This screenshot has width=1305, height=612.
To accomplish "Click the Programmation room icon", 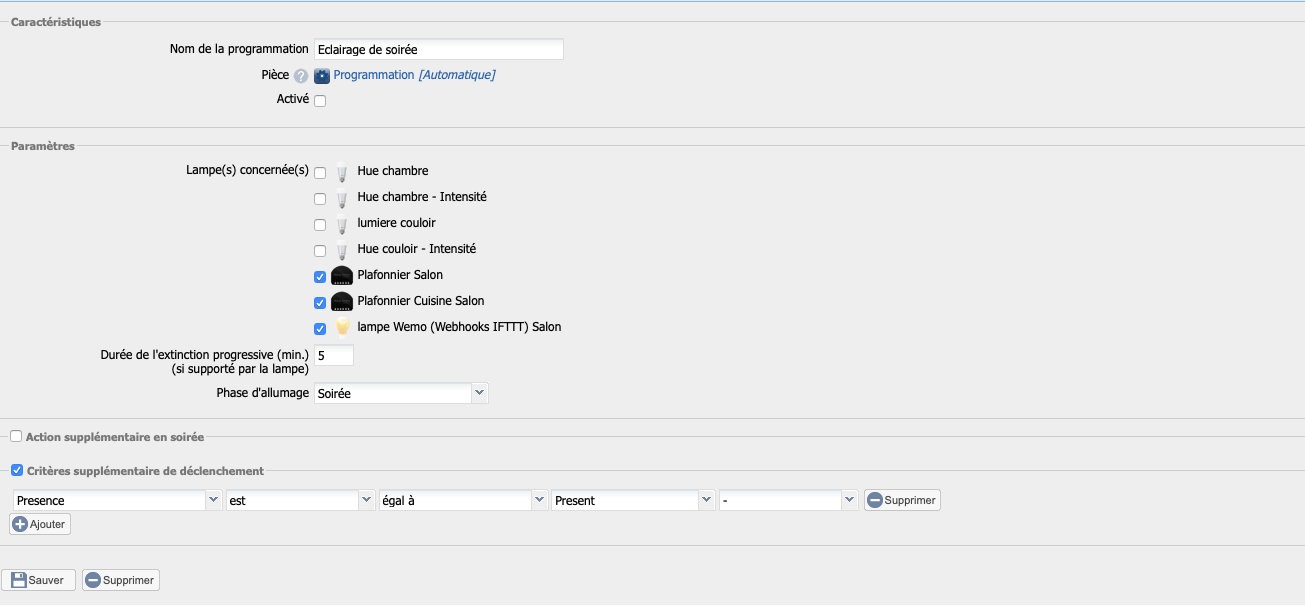I will pos(322,76).
